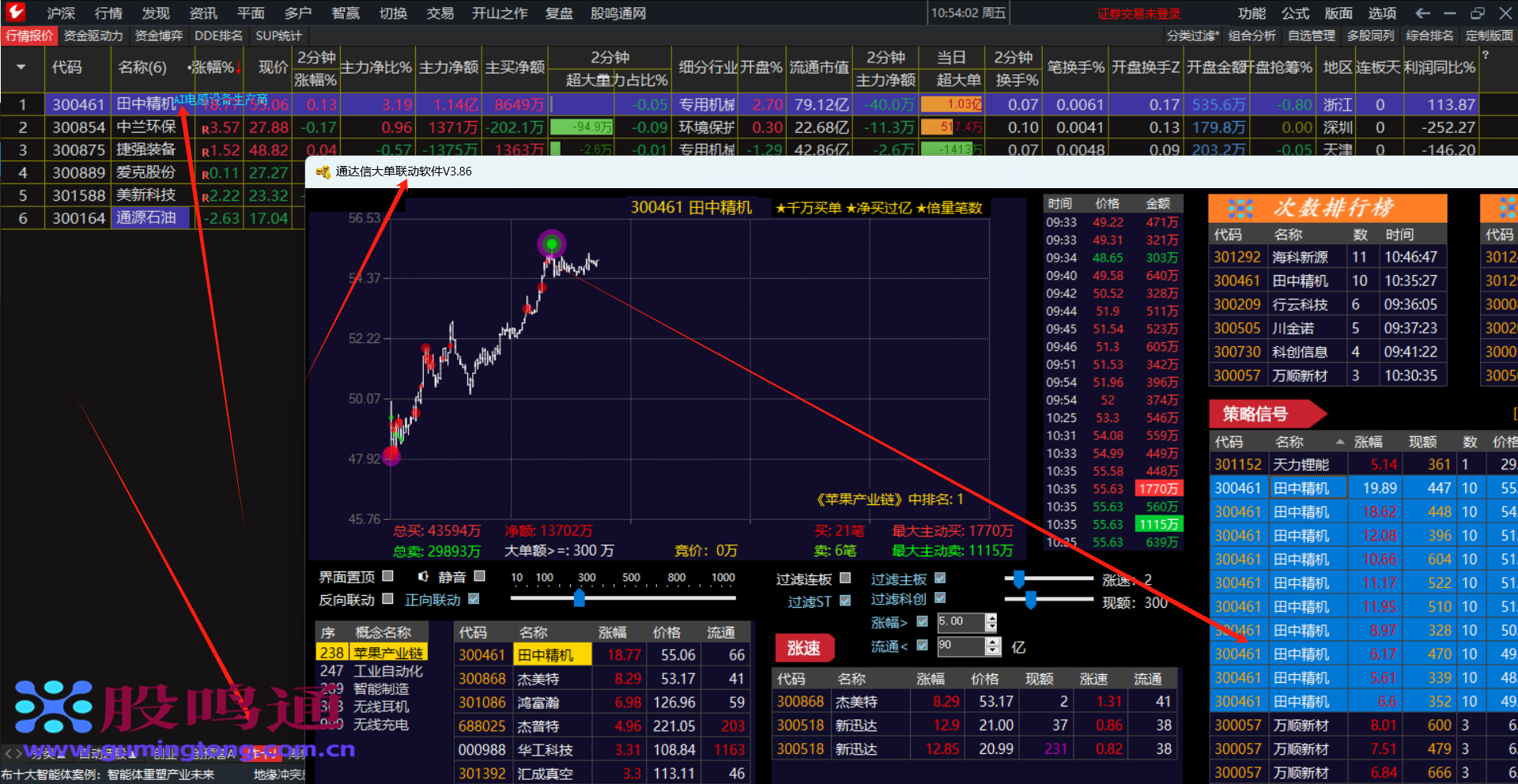1518x784 pixels.
Task: Increase the 涨幅> value with spinner up arrow
Action: [991, 617]
